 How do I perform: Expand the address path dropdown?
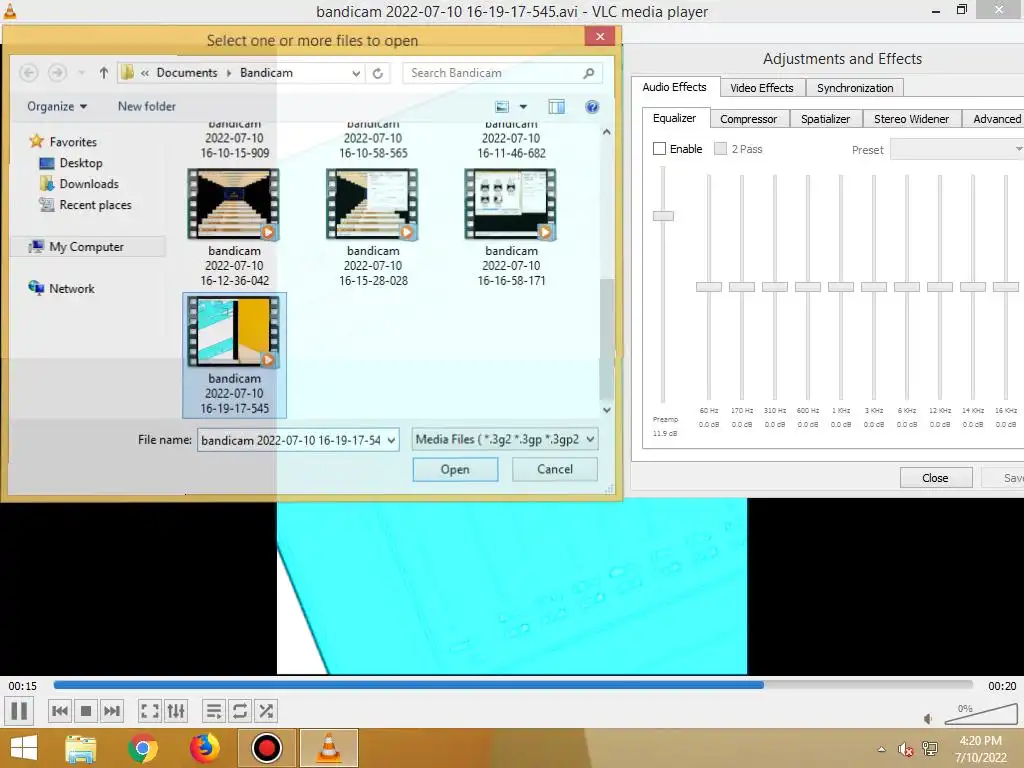[x=356, y=73]
